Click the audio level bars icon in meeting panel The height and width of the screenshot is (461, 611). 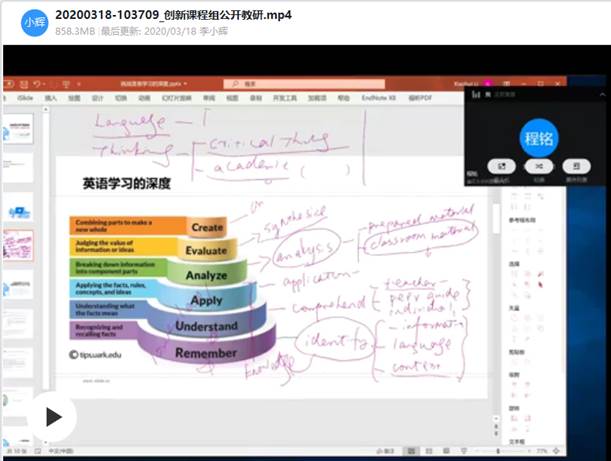(474, 94)
